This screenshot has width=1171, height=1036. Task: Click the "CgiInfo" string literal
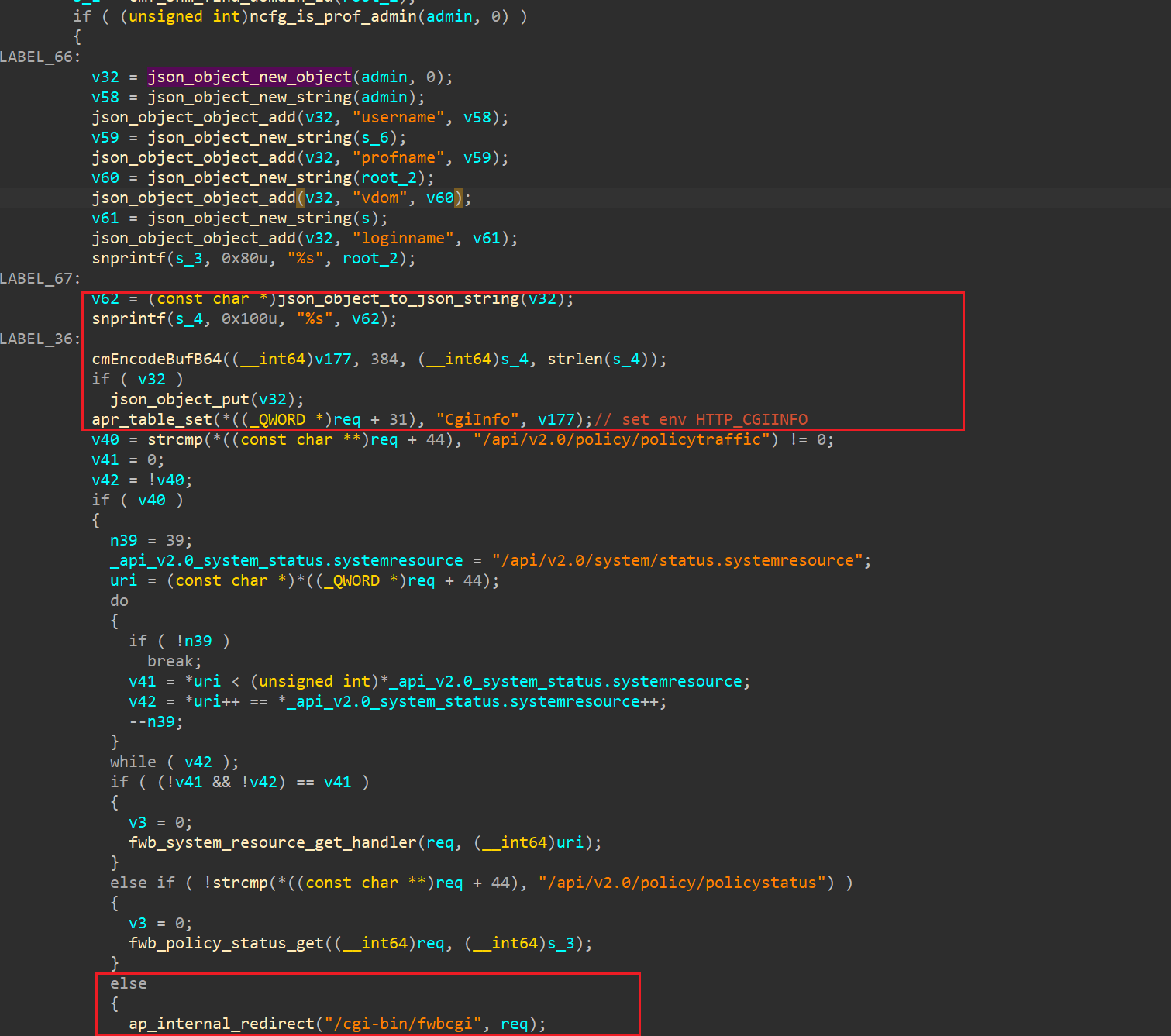click(477, 419)
